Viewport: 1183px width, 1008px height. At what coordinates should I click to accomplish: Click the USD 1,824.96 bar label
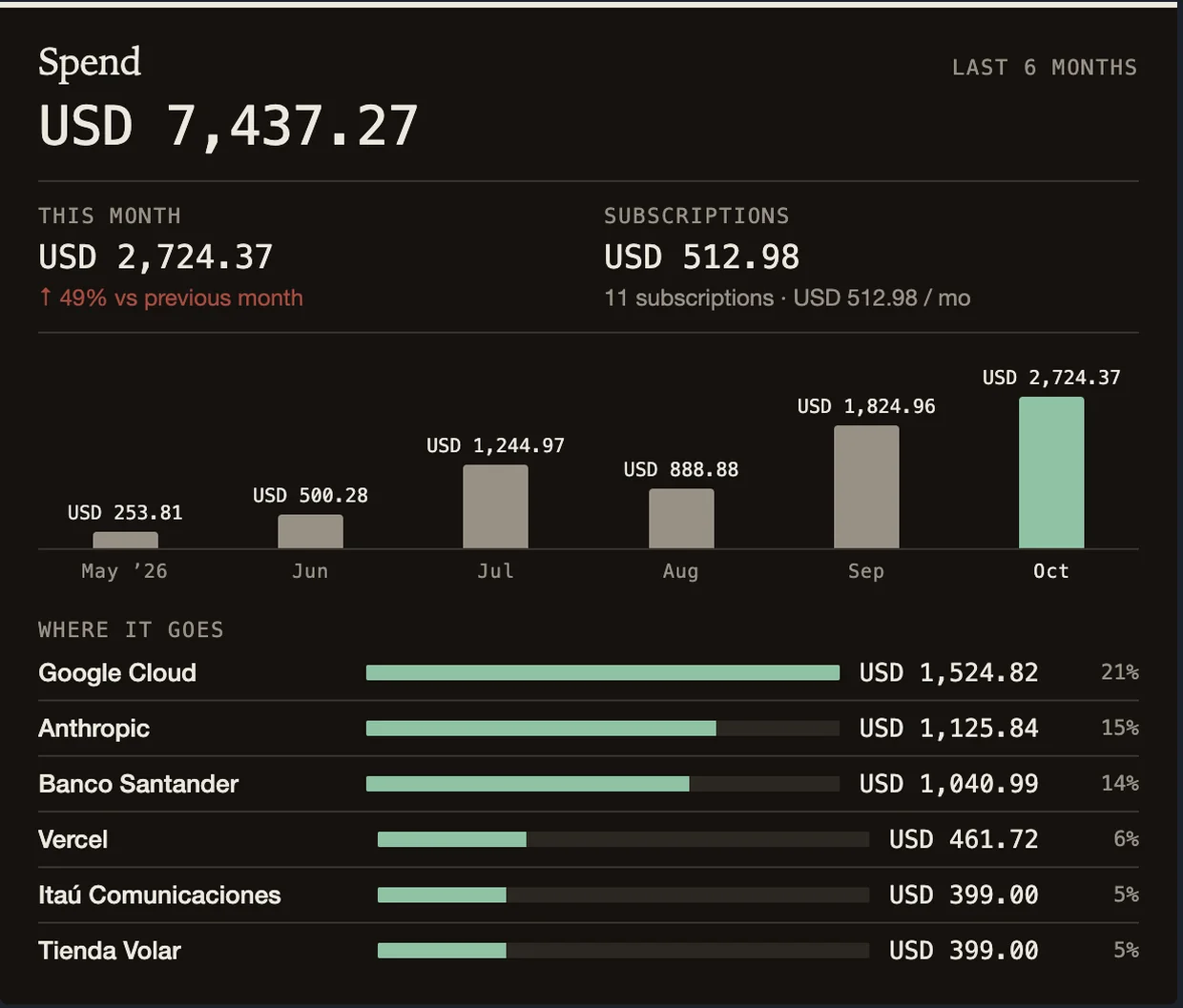pos(866,406)
